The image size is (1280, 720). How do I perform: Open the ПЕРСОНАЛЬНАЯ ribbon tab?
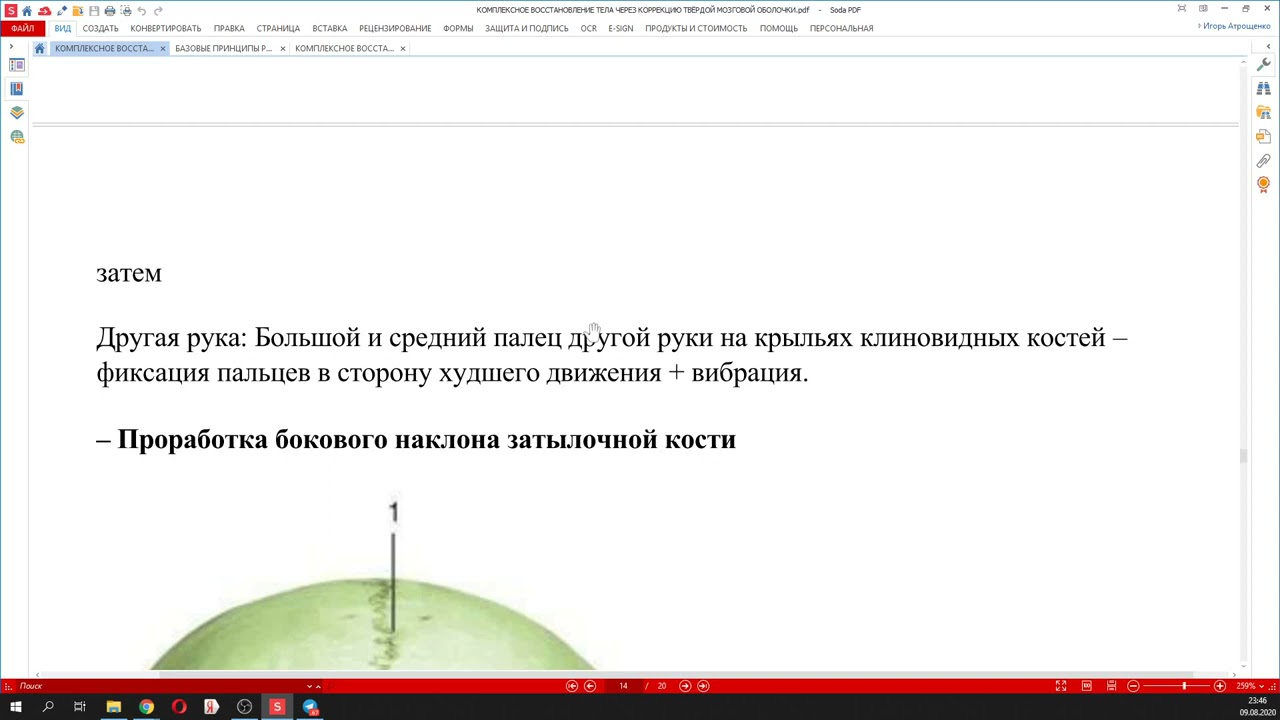pos(842,28)
